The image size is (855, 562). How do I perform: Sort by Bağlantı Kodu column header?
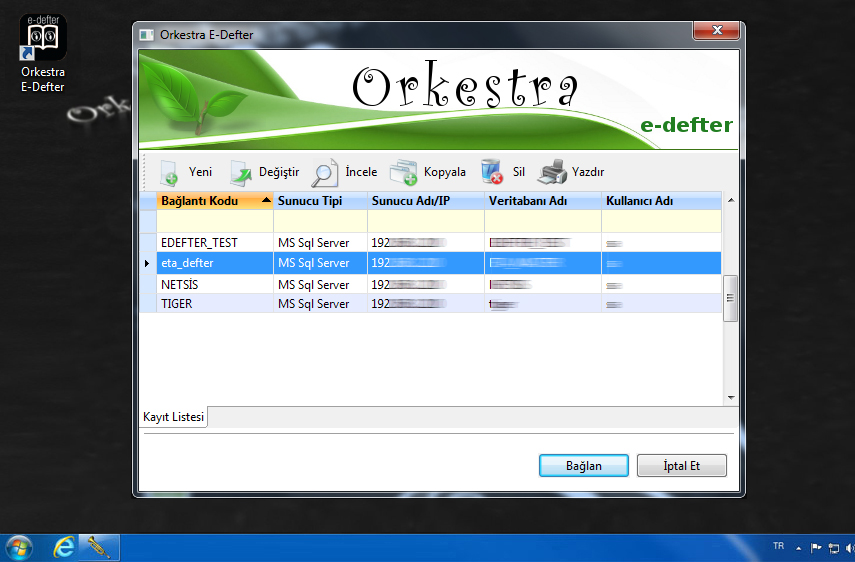tap(214, 201)
